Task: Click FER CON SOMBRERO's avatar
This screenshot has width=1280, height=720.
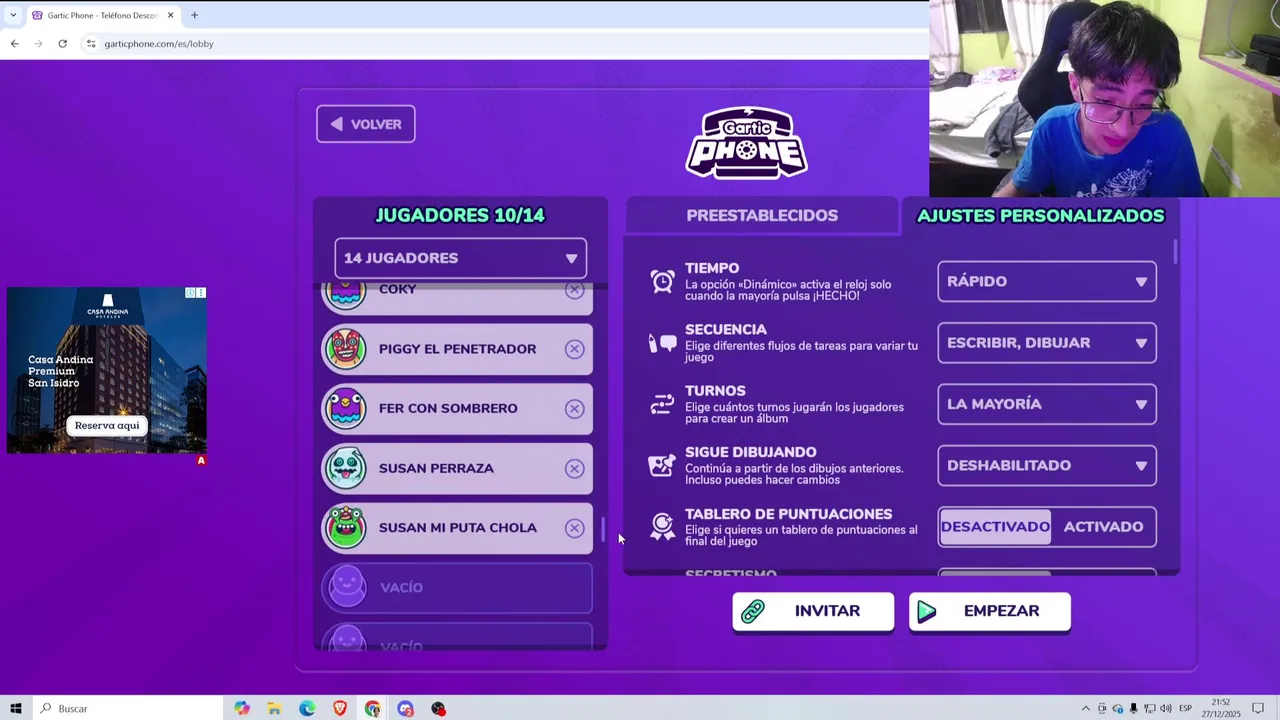Action: (346, 408)
